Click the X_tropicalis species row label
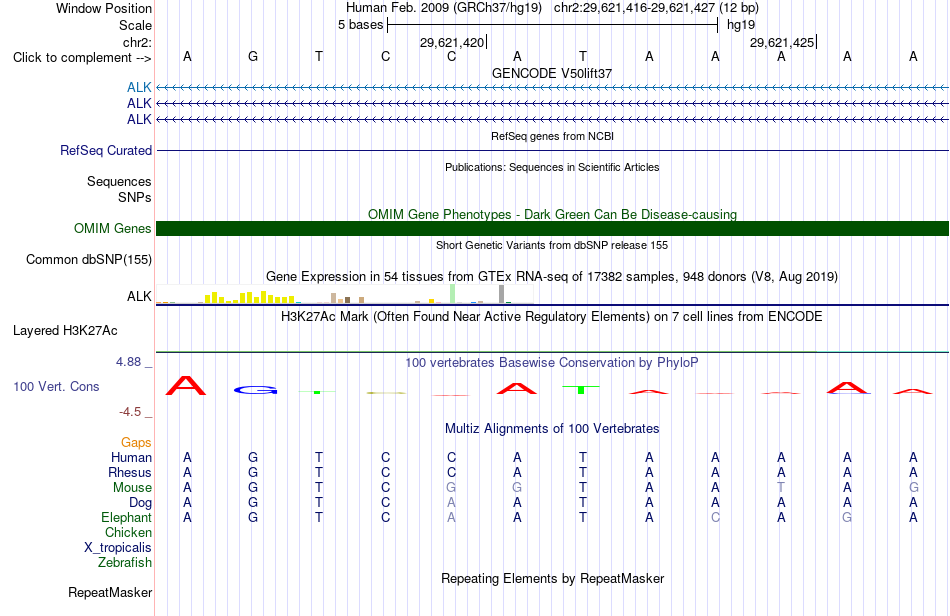This screenshot has width=950, height=616. pos(118,548)
